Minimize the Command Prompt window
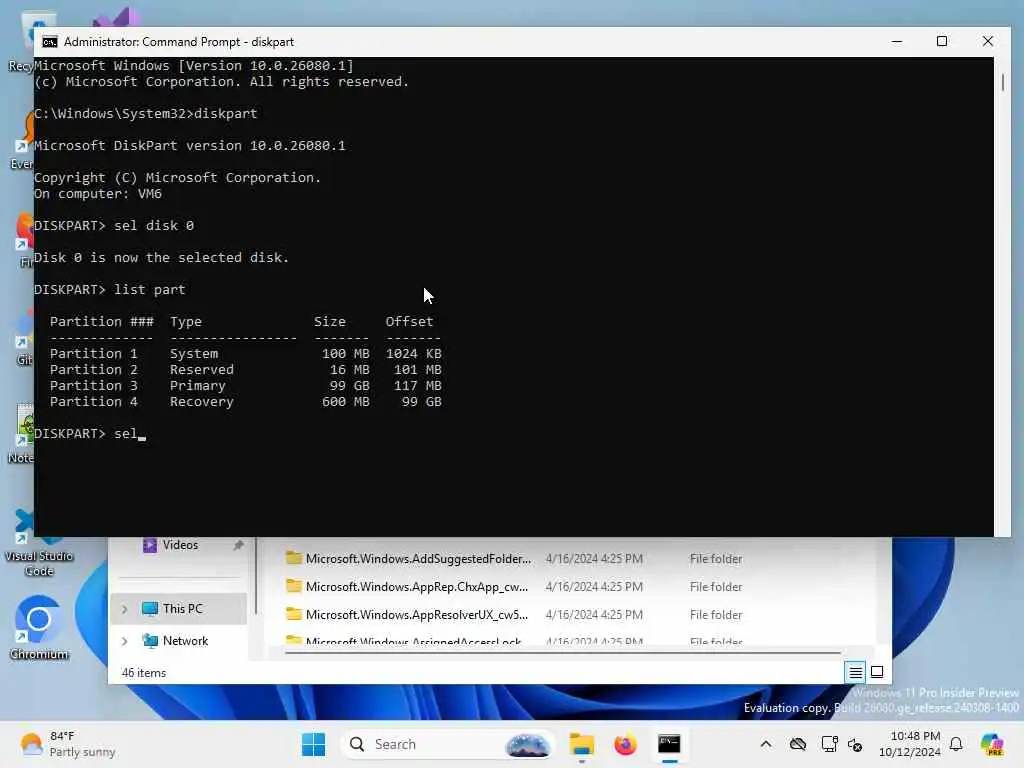1024x768 pixels. click(x=897, y=41)
